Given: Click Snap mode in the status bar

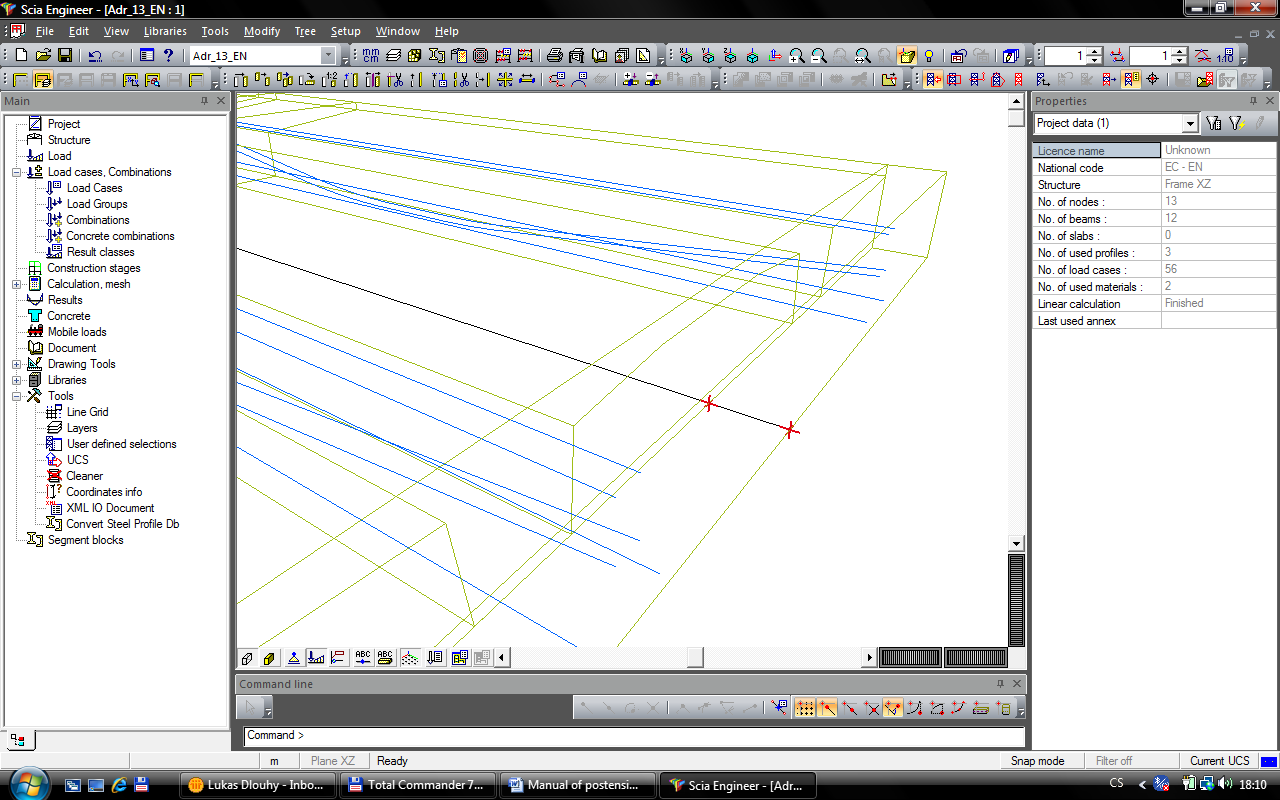Looking at the screenshot, I should click(x=1037, y=761).
